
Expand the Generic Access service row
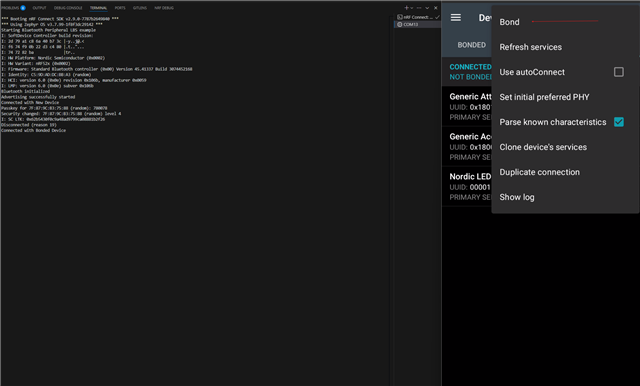pyautogui.click(x=467, y=146)
